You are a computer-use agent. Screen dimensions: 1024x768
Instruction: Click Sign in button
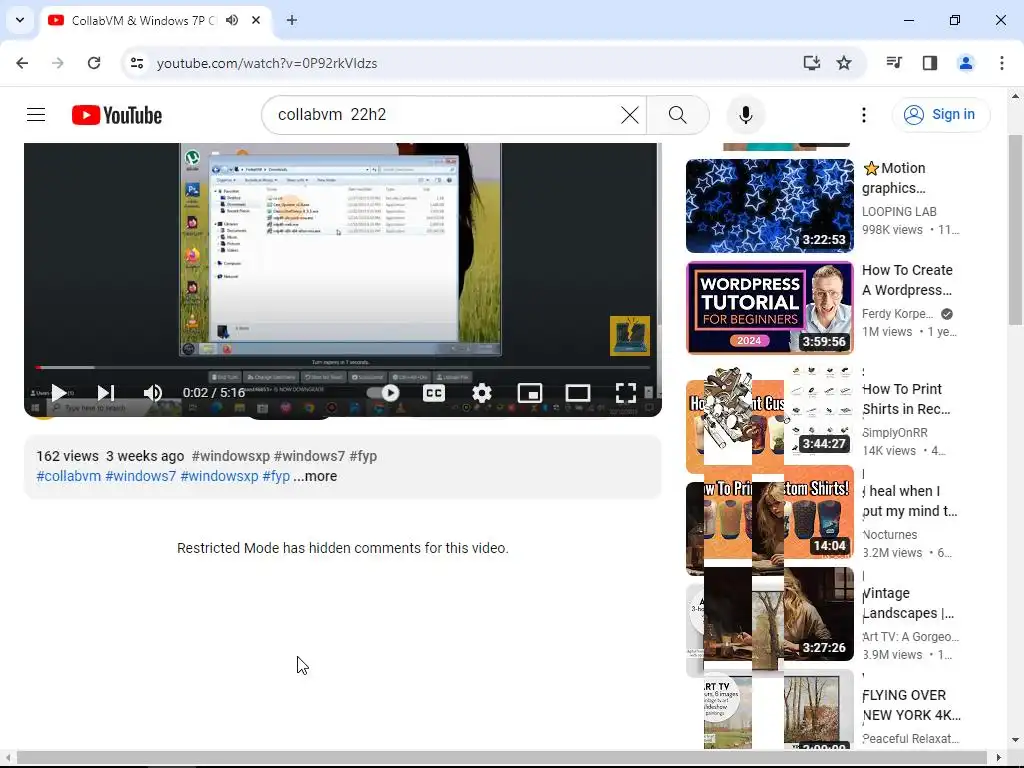click(x=940, y=115)
